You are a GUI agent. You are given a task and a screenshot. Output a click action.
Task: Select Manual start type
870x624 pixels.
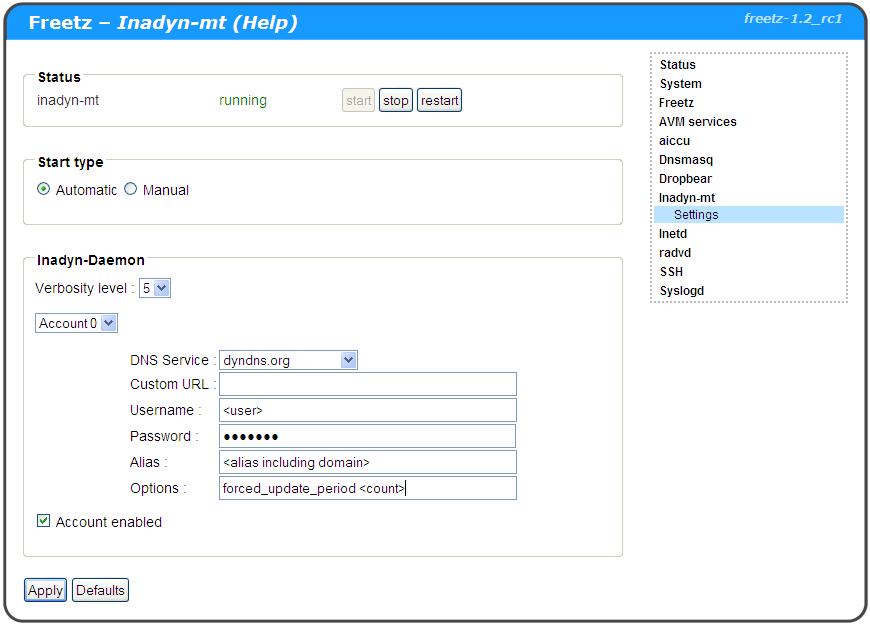click(131, 189)
